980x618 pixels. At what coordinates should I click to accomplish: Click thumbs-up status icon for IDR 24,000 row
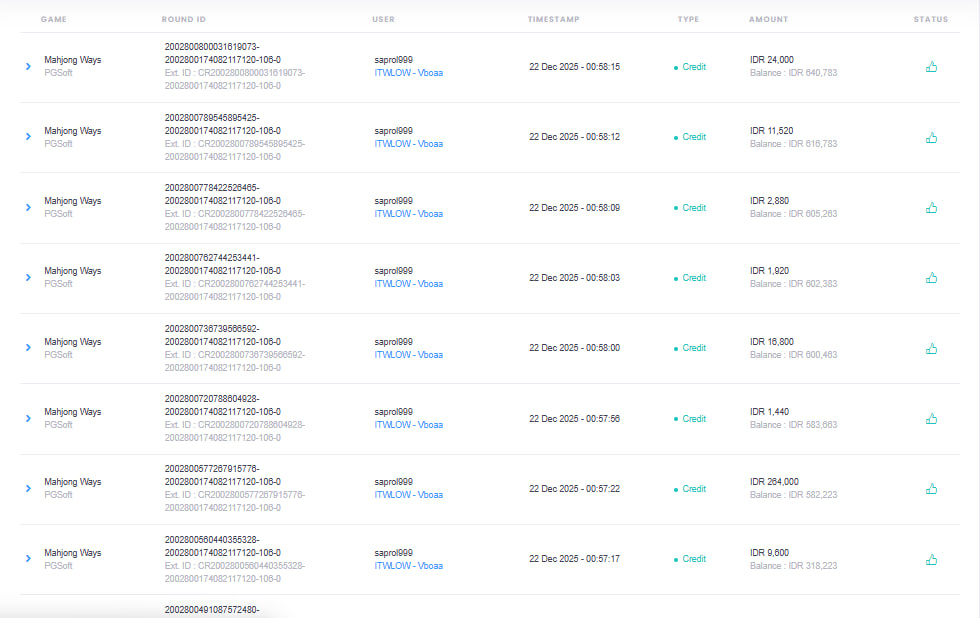coord(931,67)
